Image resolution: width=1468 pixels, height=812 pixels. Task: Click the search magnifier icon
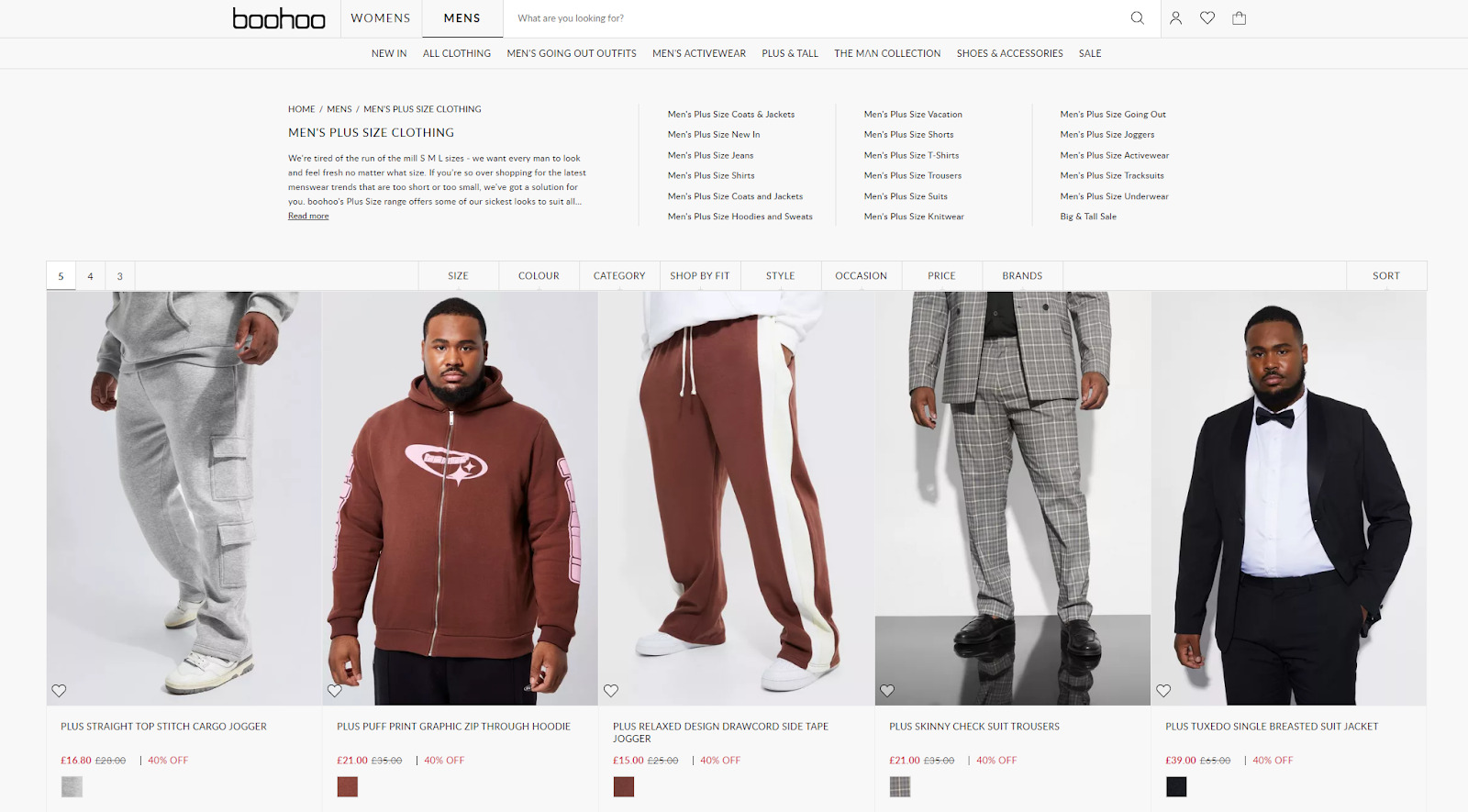(x=1137, y=18)
